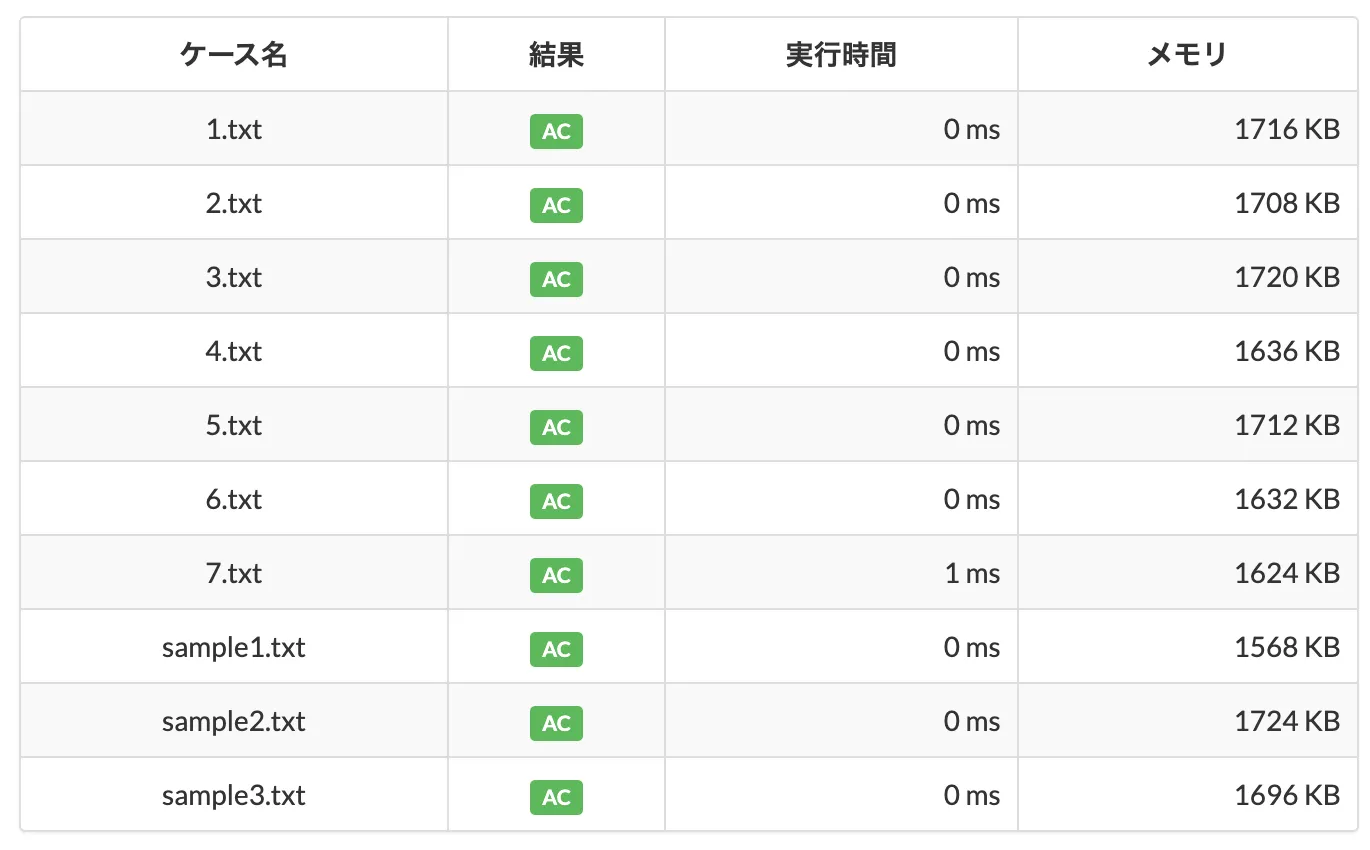This screenshot has width=1370, height=850.
Task: Click the AC badge for sample1.txt
Action: [x=556, y=649]
